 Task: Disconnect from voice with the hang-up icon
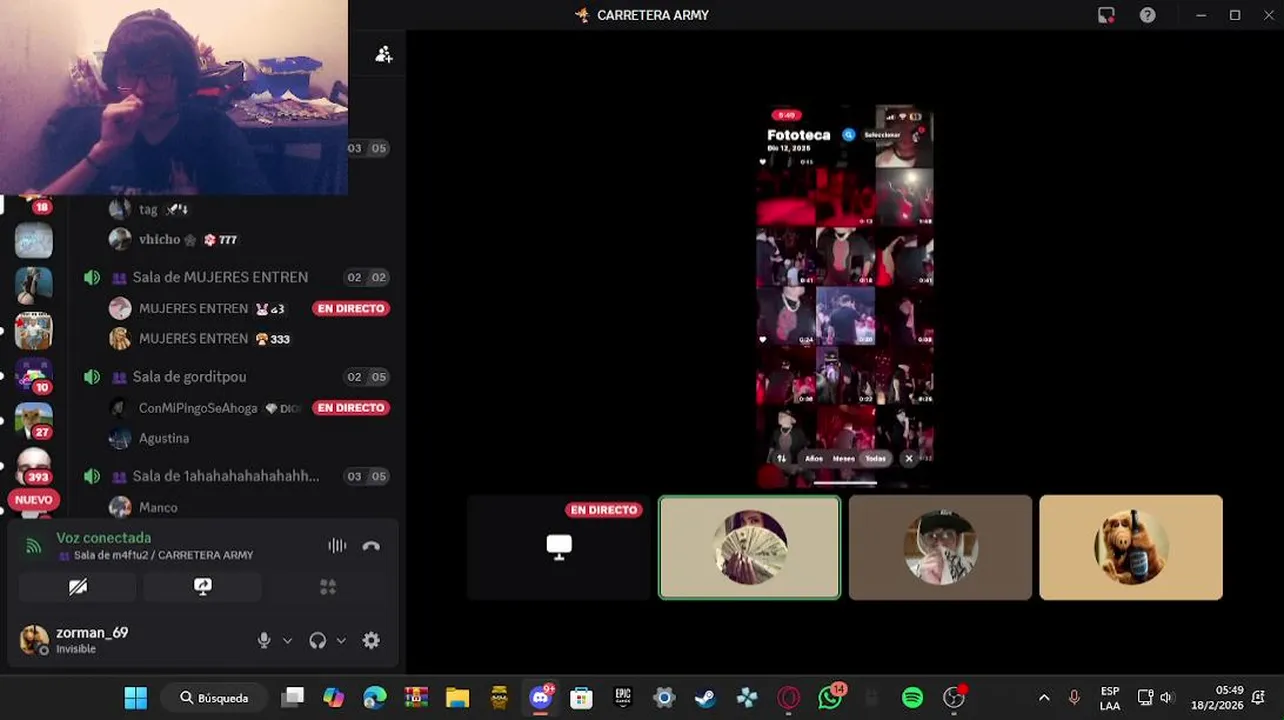pyautogui.click(x=371, y=546)
